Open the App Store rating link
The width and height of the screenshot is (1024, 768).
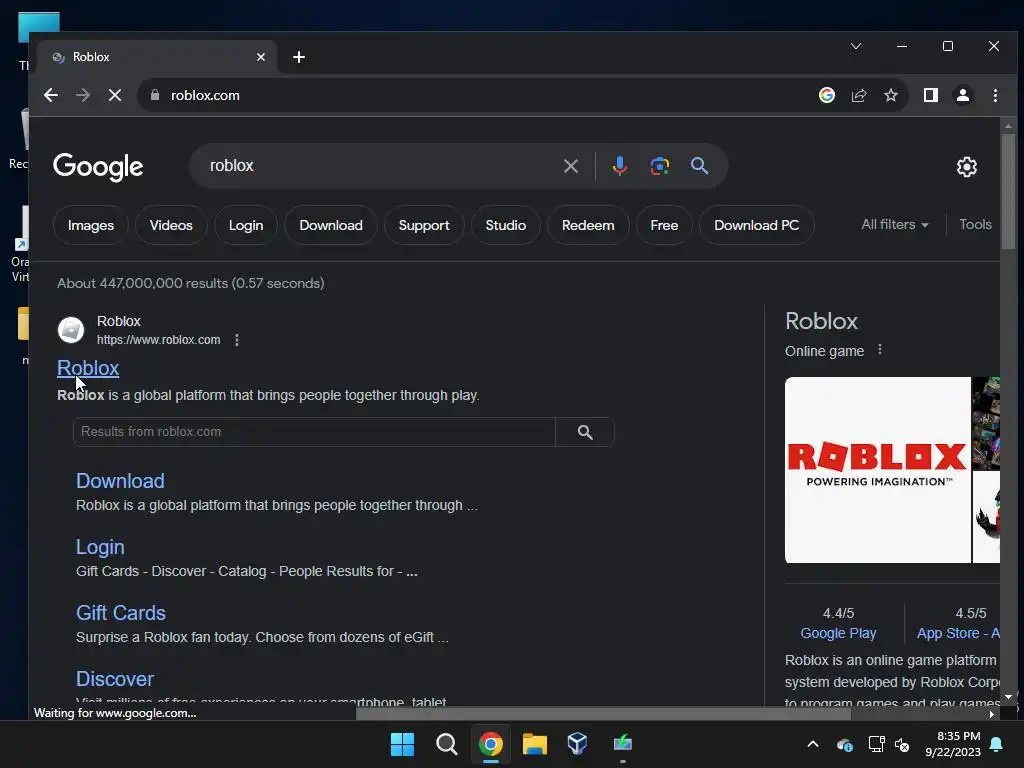pyautogui.click(x=958, y=633)
